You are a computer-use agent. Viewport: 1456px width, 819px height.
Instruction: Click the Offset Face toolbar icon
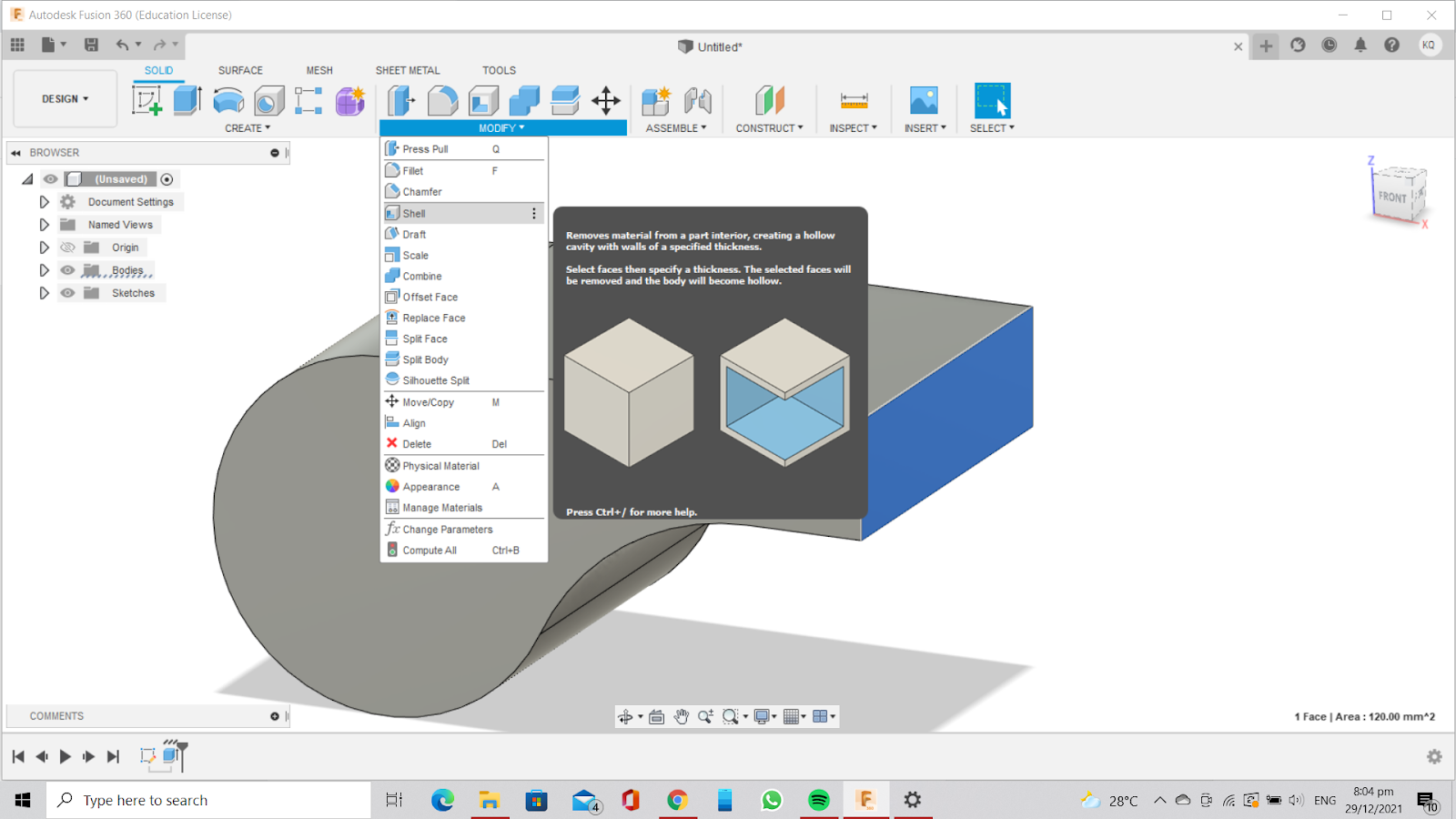click(x=565, y=100)
